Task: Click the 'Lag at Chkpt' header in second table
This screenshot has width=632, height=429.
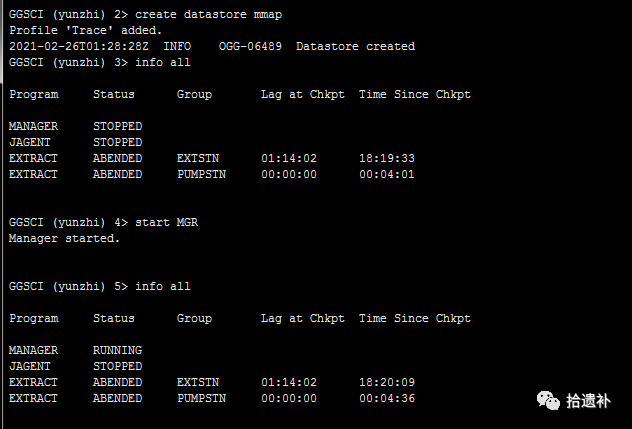Action: pos(303,319)
